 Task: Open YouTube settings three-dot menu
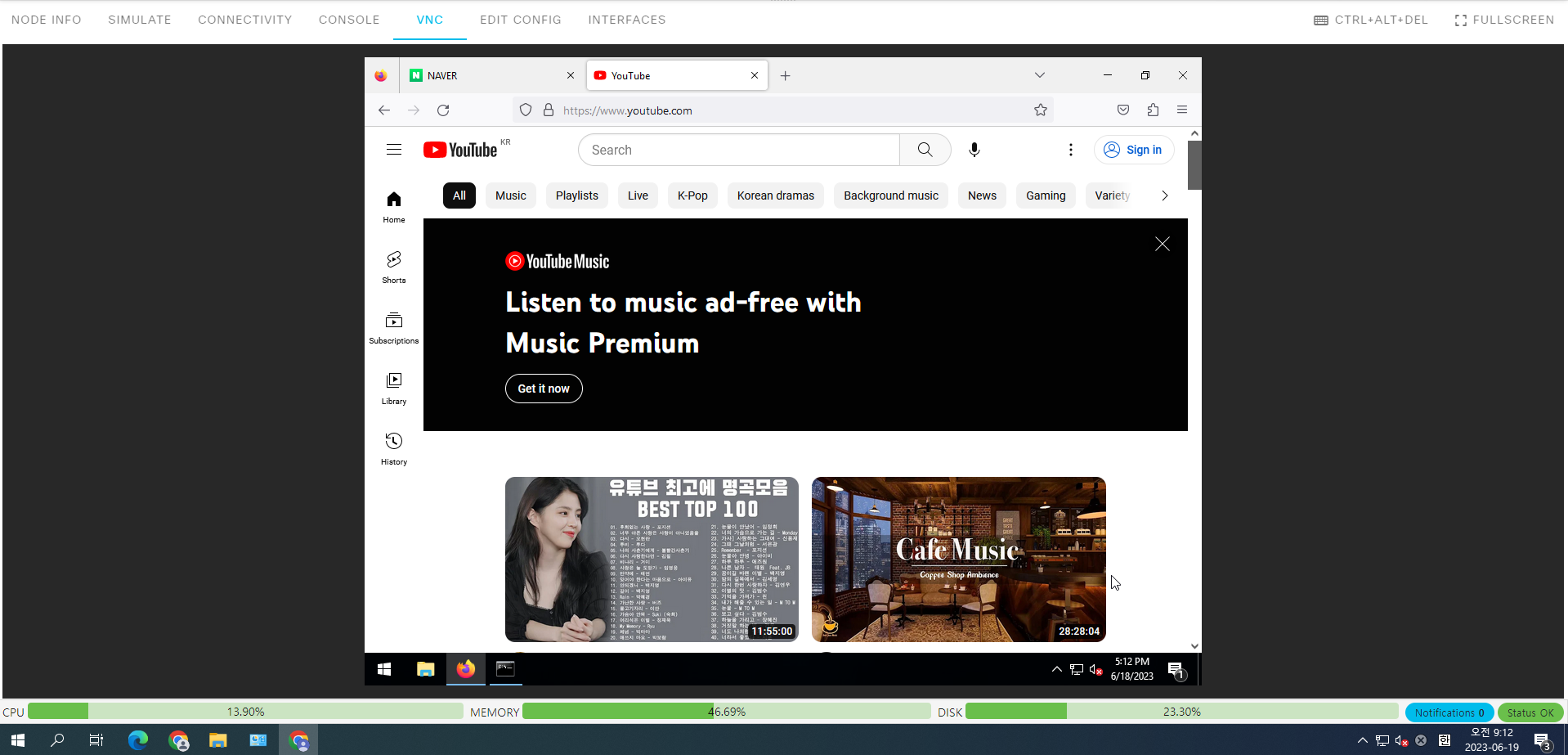tap(1070, 150)
